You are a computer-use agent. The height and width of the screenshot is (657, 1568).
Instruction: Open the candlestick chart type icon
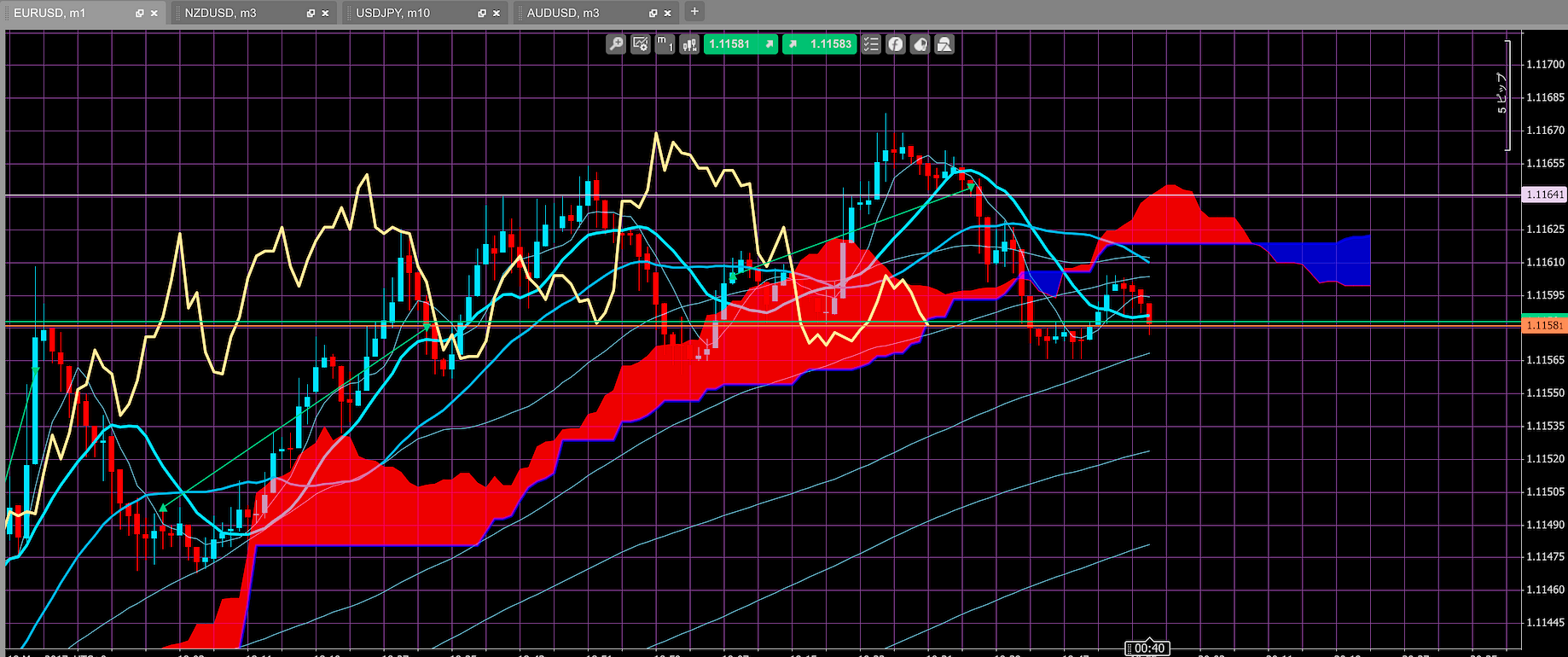689,44
